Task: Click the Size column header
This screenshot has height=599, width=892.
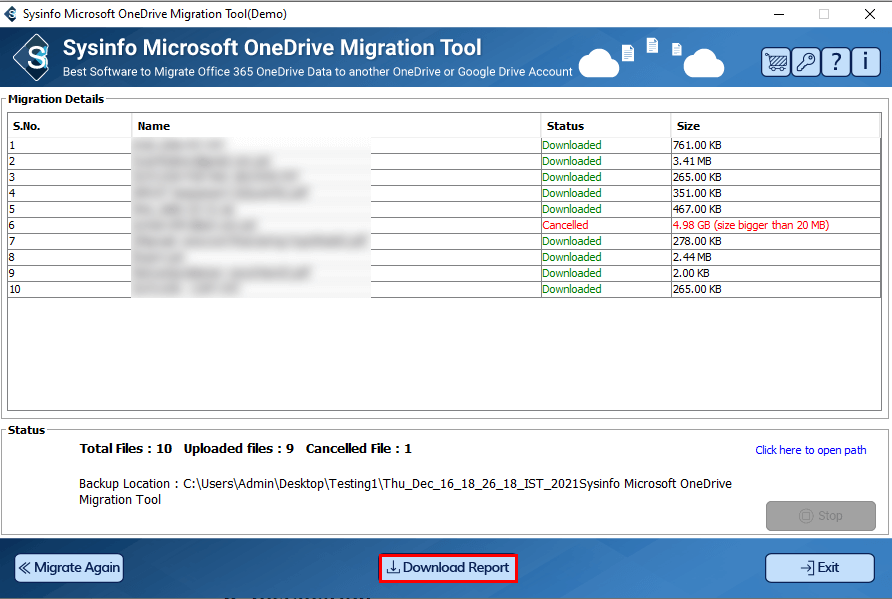Action: [688, 126]
